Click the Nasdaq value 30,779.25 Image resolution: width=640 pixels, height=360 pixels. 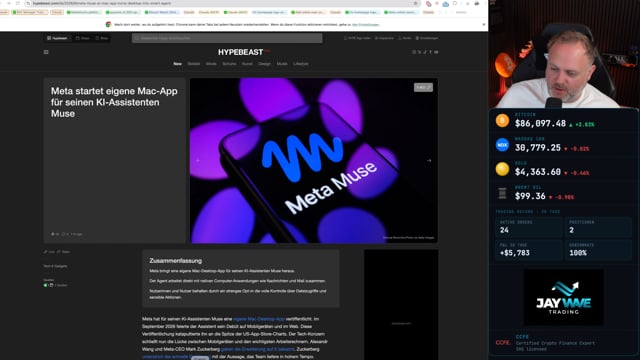[x=538, y=148]
